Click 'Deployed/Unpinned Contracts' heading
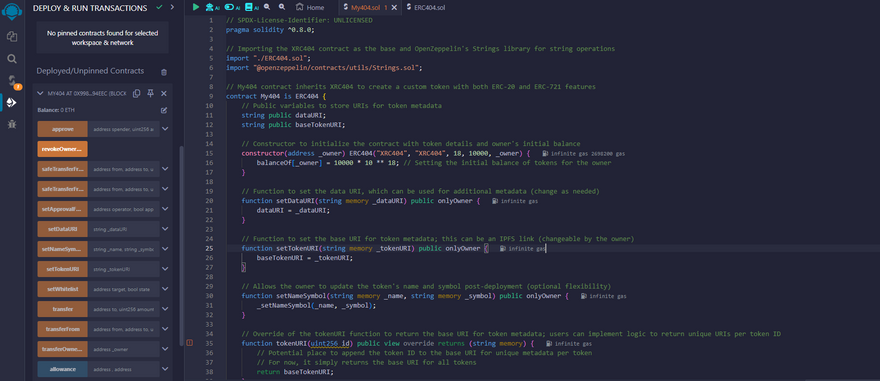This screenshot has width=880, height=381. tap(90, 71)
